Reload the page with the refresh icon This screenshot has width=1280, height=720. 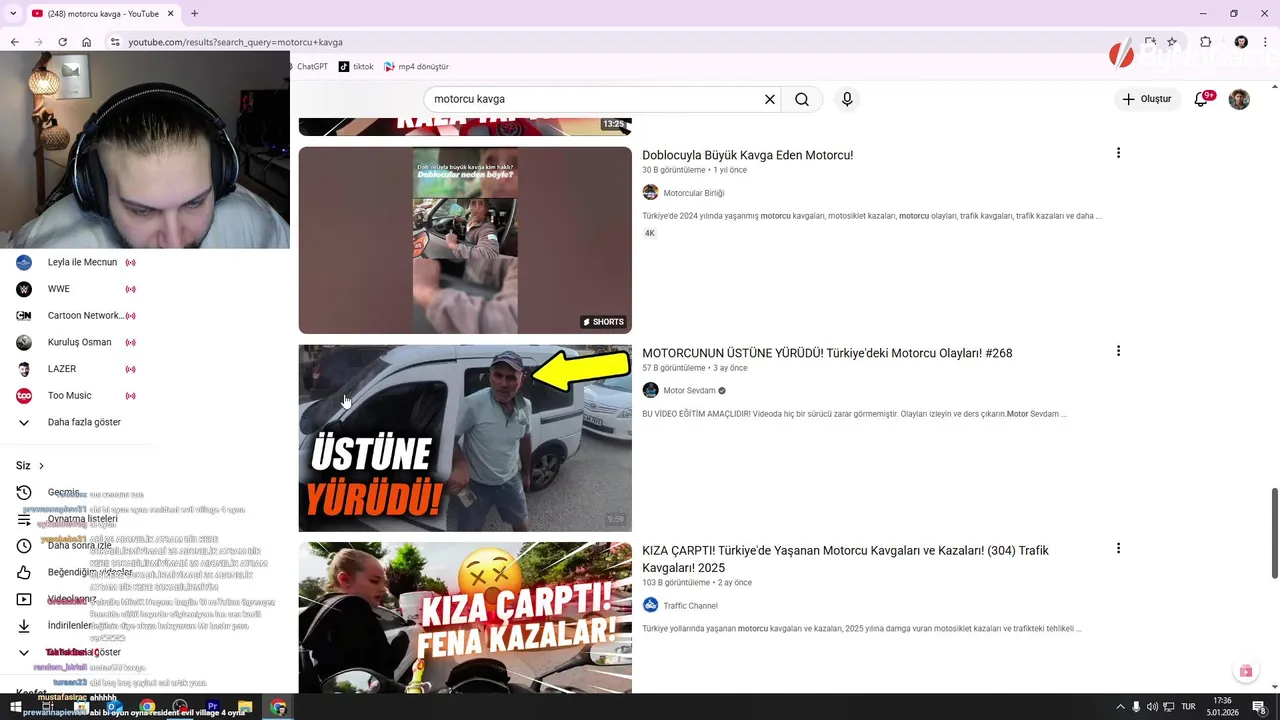click(62, 42)
